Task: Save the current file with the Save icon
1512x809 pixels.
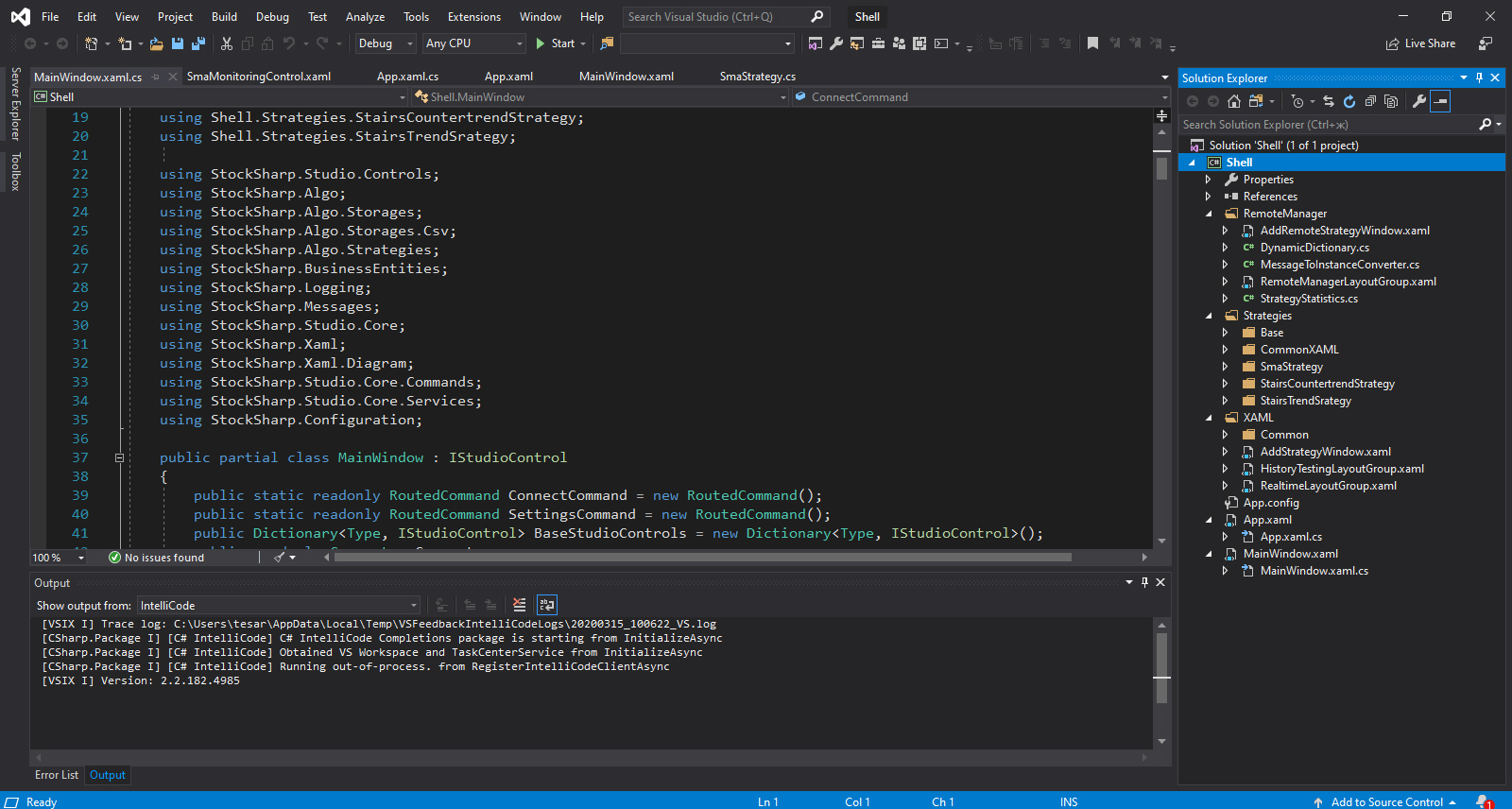Action: tap(177, 43)
